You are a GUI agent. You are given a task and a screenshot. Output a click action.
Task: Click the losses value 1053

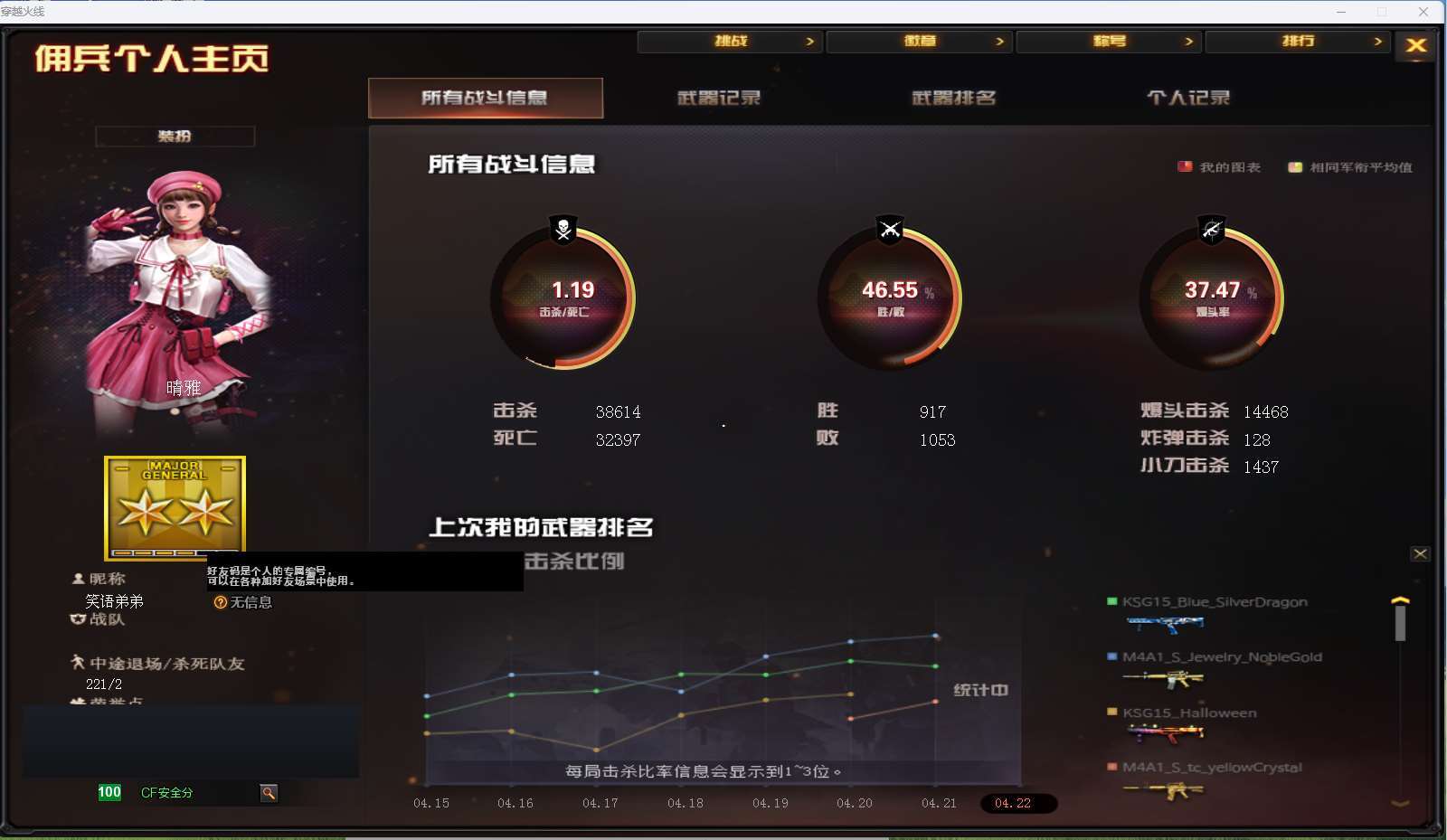click(937, 440)
